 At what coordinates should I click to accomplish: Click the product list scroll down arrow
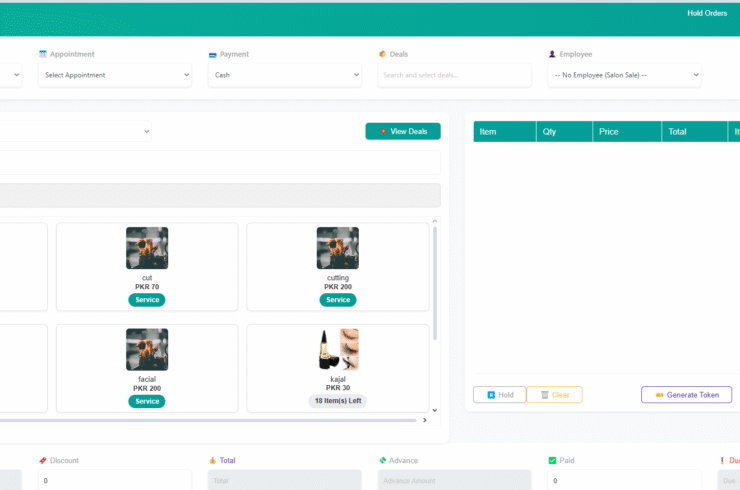(435, 410)
